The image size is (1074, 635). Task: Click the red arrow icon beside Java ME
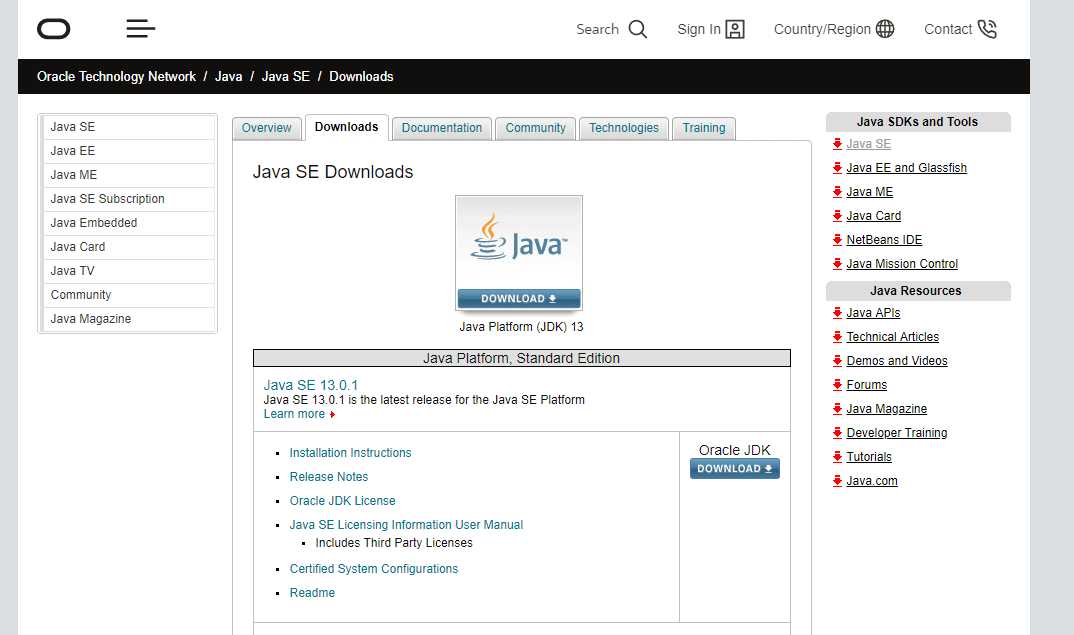pyautogui.click(x=837, y=192)
